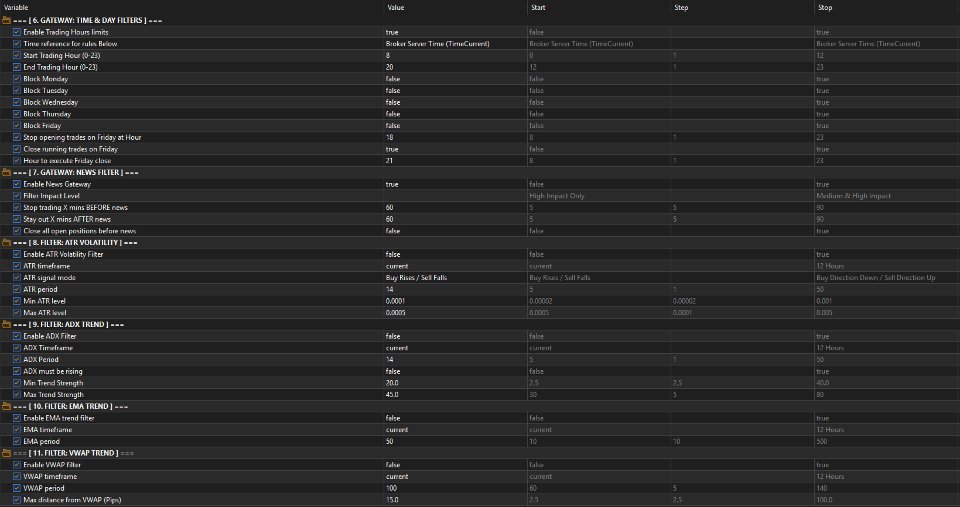Toggle checkbox for ADX must be rising
The height and width of the screenshot is (507, 960).
pos(17,371)
